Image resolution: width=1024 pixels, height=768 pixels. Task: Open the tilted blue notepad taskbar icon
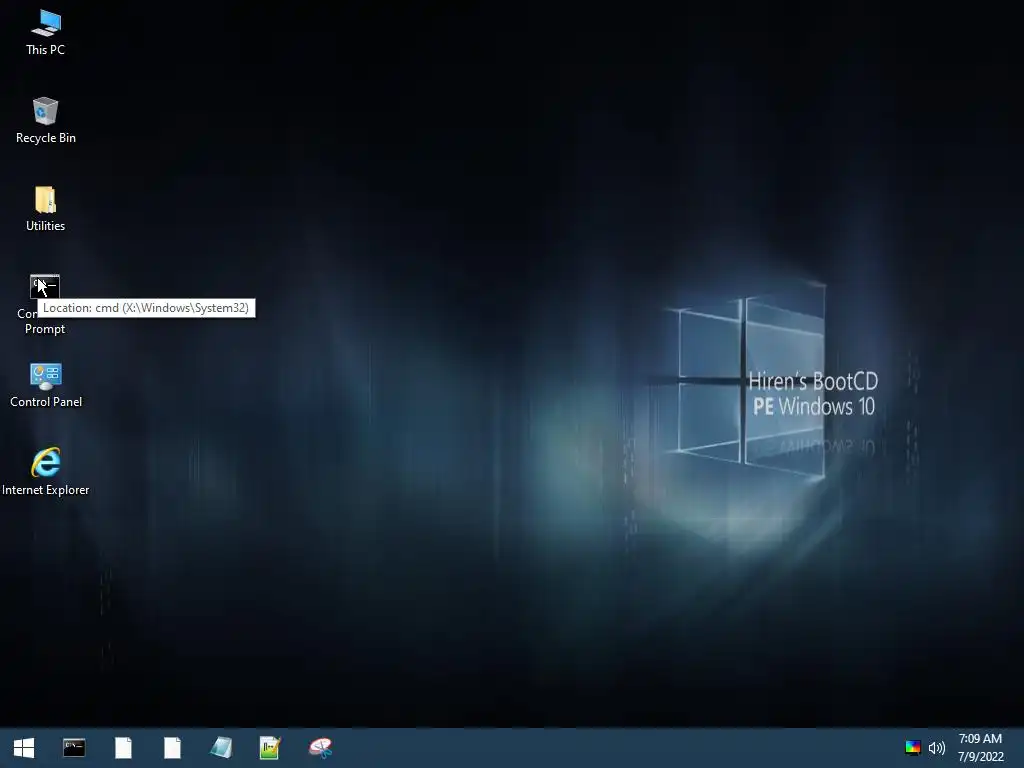pyautogui.click(x=221, y=748)
